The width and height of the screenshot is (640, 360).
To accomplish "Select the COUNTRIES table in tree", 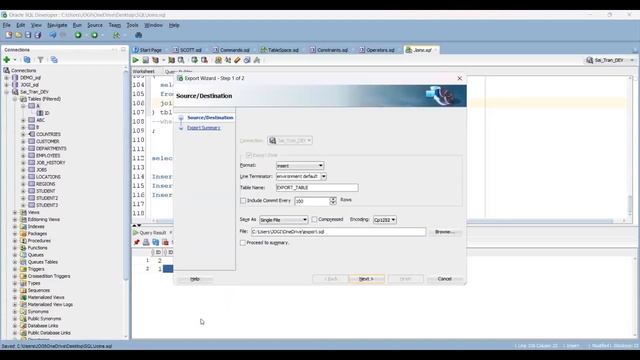I will tap(48, 134).
